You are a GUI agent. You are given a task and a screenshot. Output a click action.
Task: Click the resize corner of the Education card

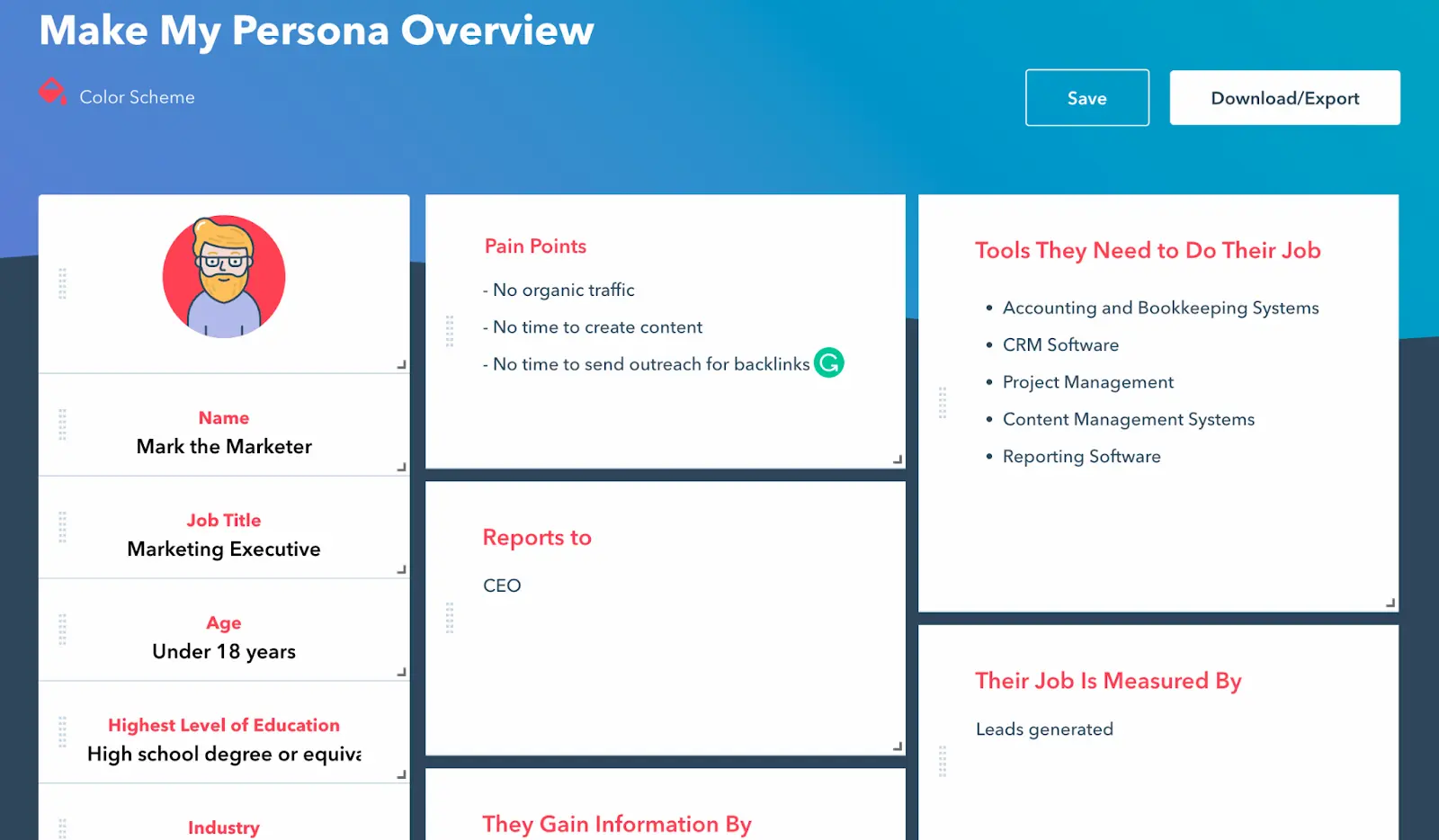[402, 775]
